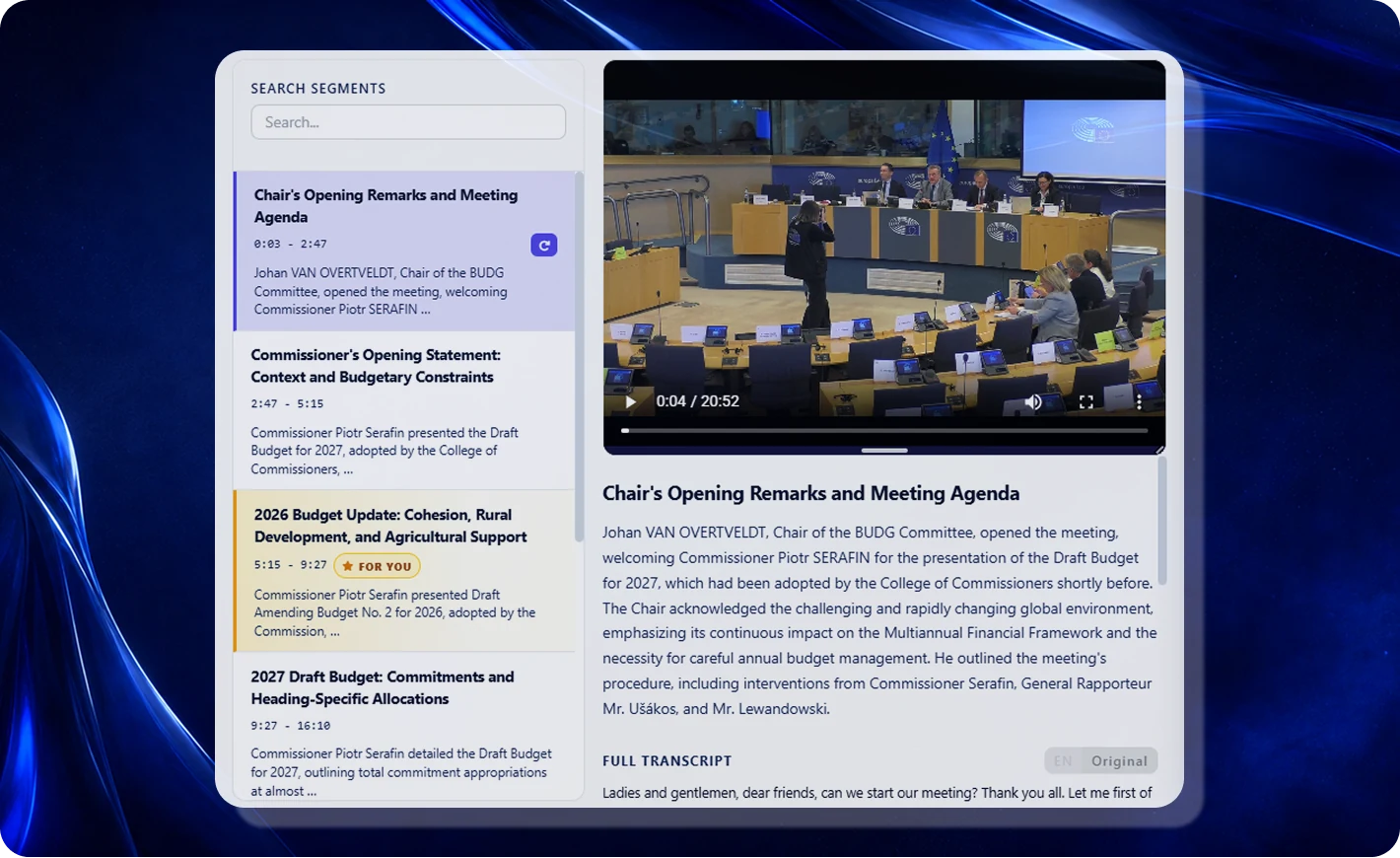The image size is (1400, 858).
Task: Switch transcript language to EN
Action: tap(1062, 760)
